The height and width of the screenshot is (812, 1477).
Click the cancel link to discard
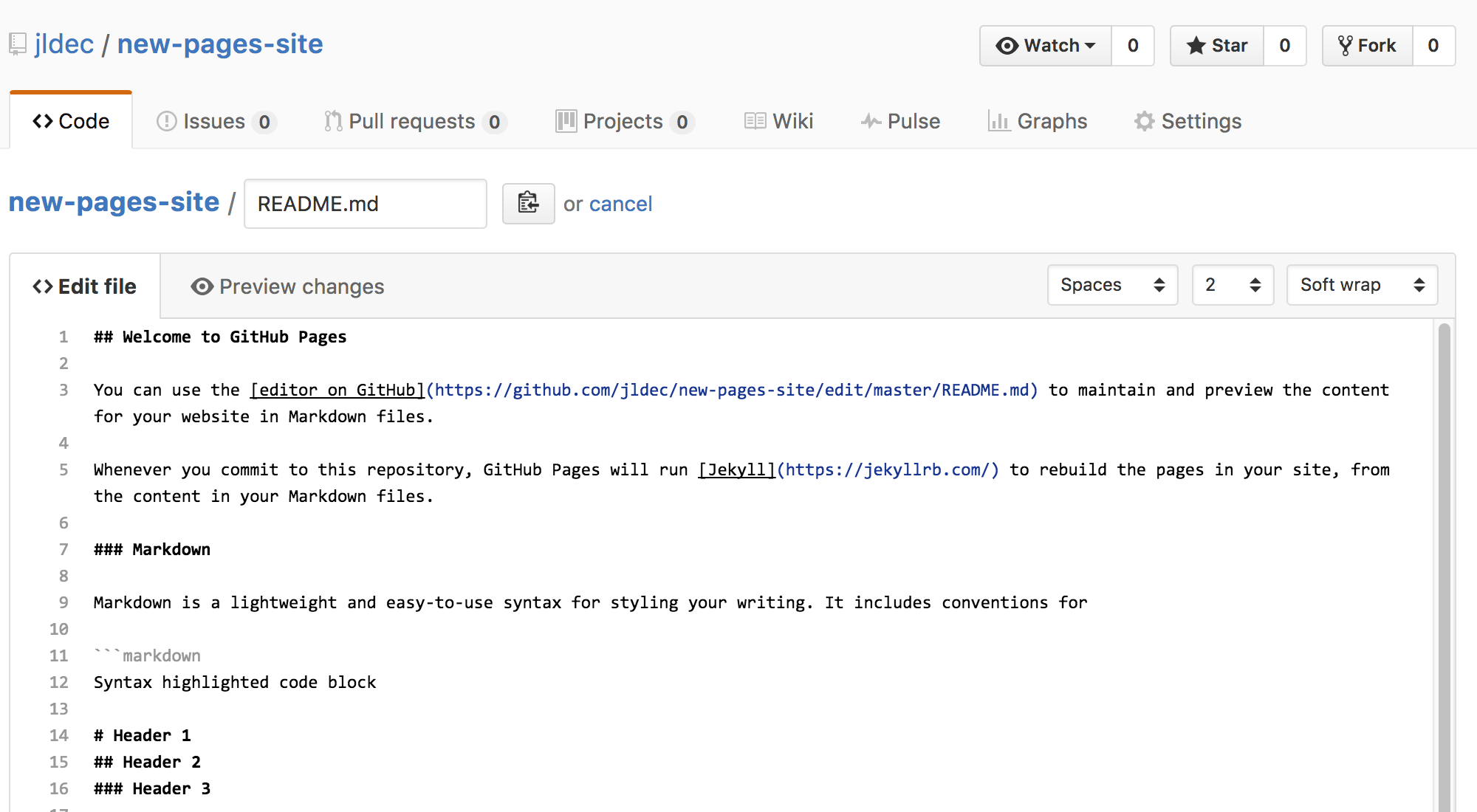click(621, 204)
